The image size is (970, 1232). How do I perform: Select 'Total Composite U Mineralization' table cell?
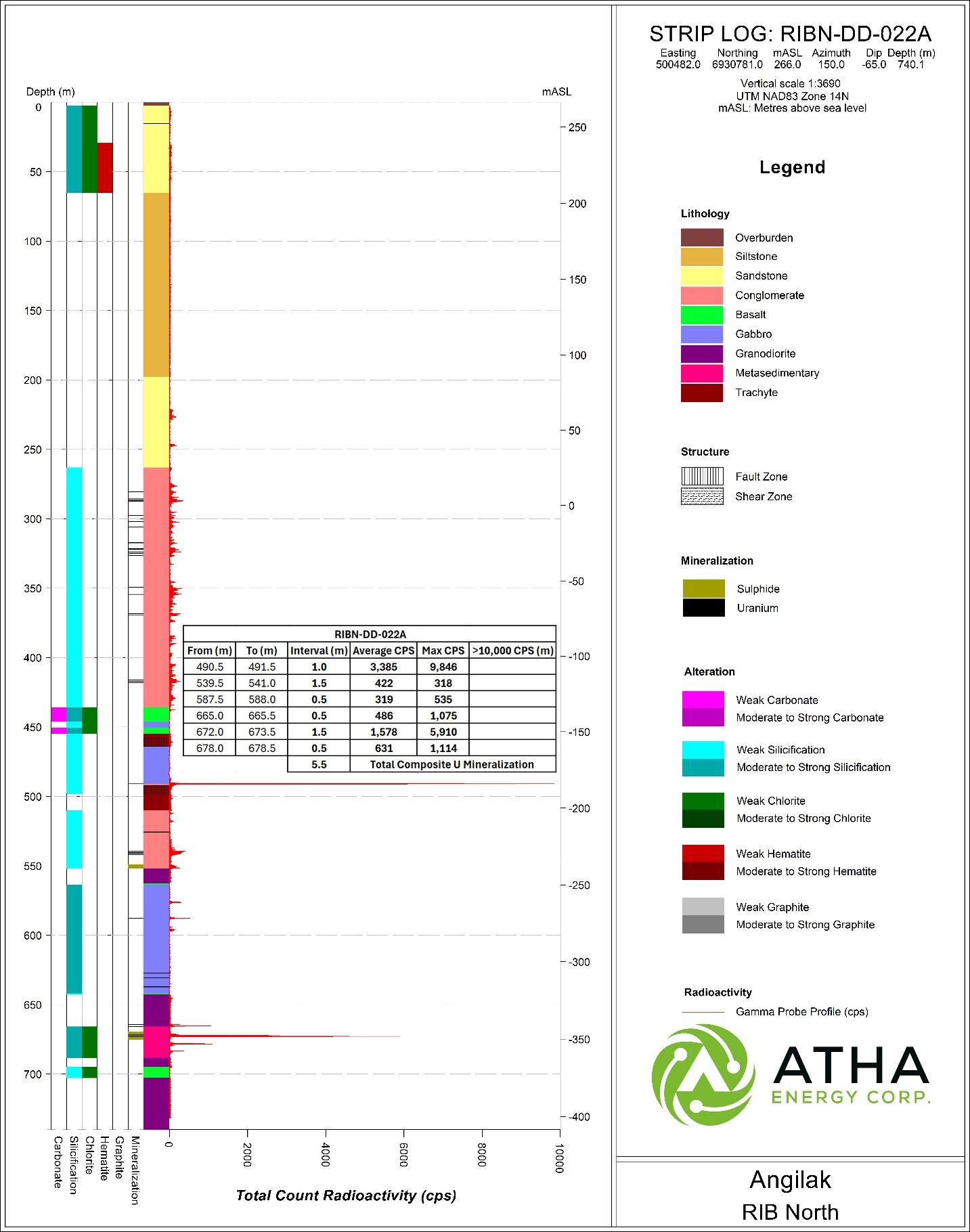(452, 764)
